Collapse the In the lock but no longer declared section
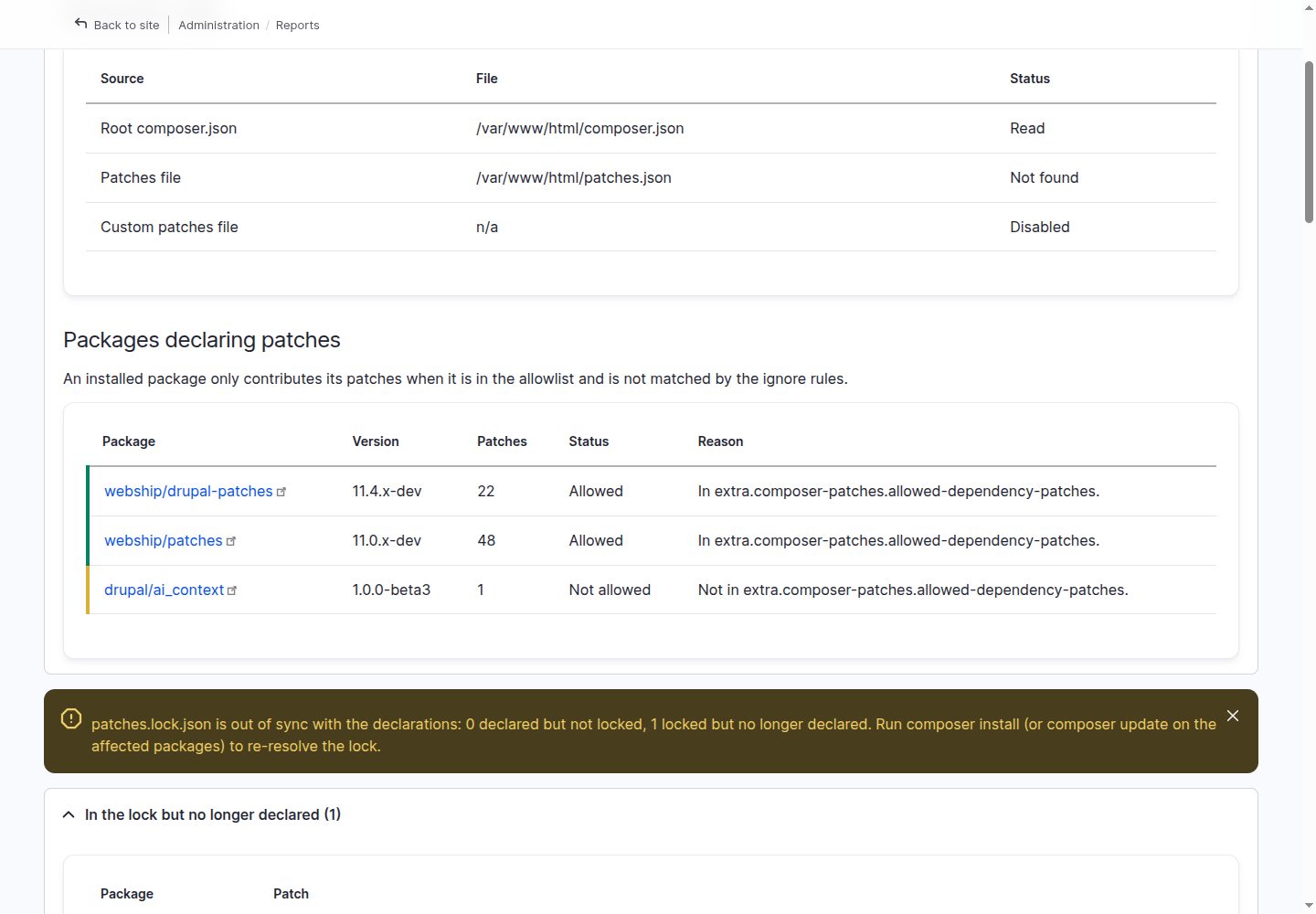This screenshot has height=914, width=1316. pos(213,814)
